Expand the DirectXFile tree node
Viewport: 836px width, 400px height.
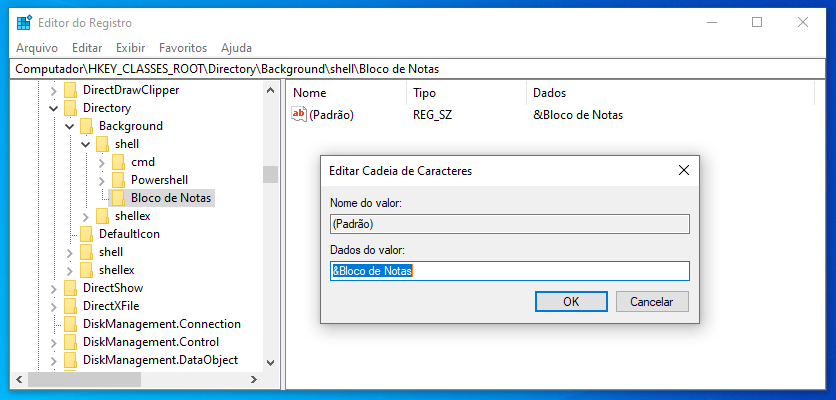pyautogui.click(x=53, y=306)
